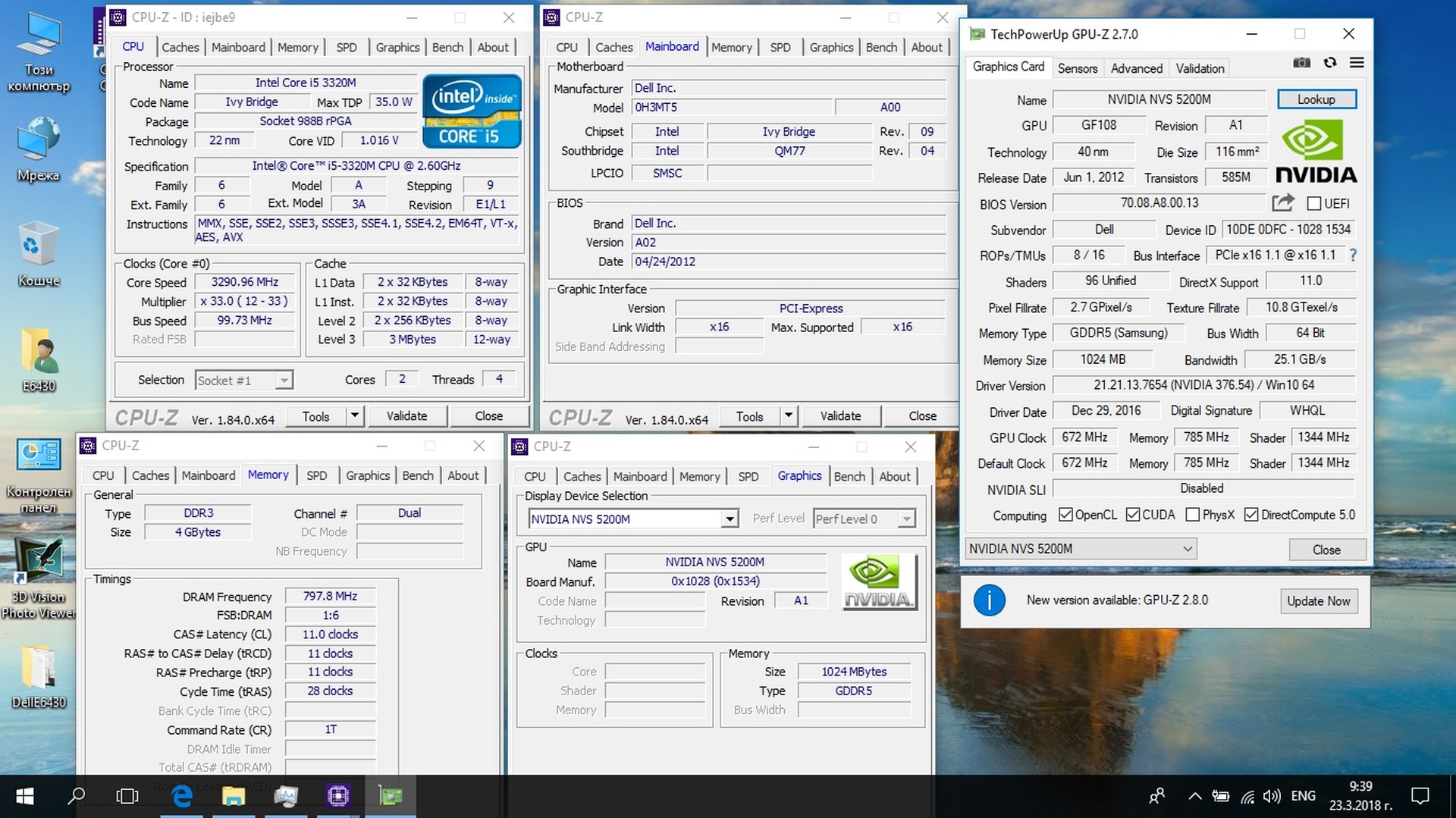Click the blue info icon in update notice
Image resolution: width=1456 pixels, height=818 pixels.
(x=989, y=600)
